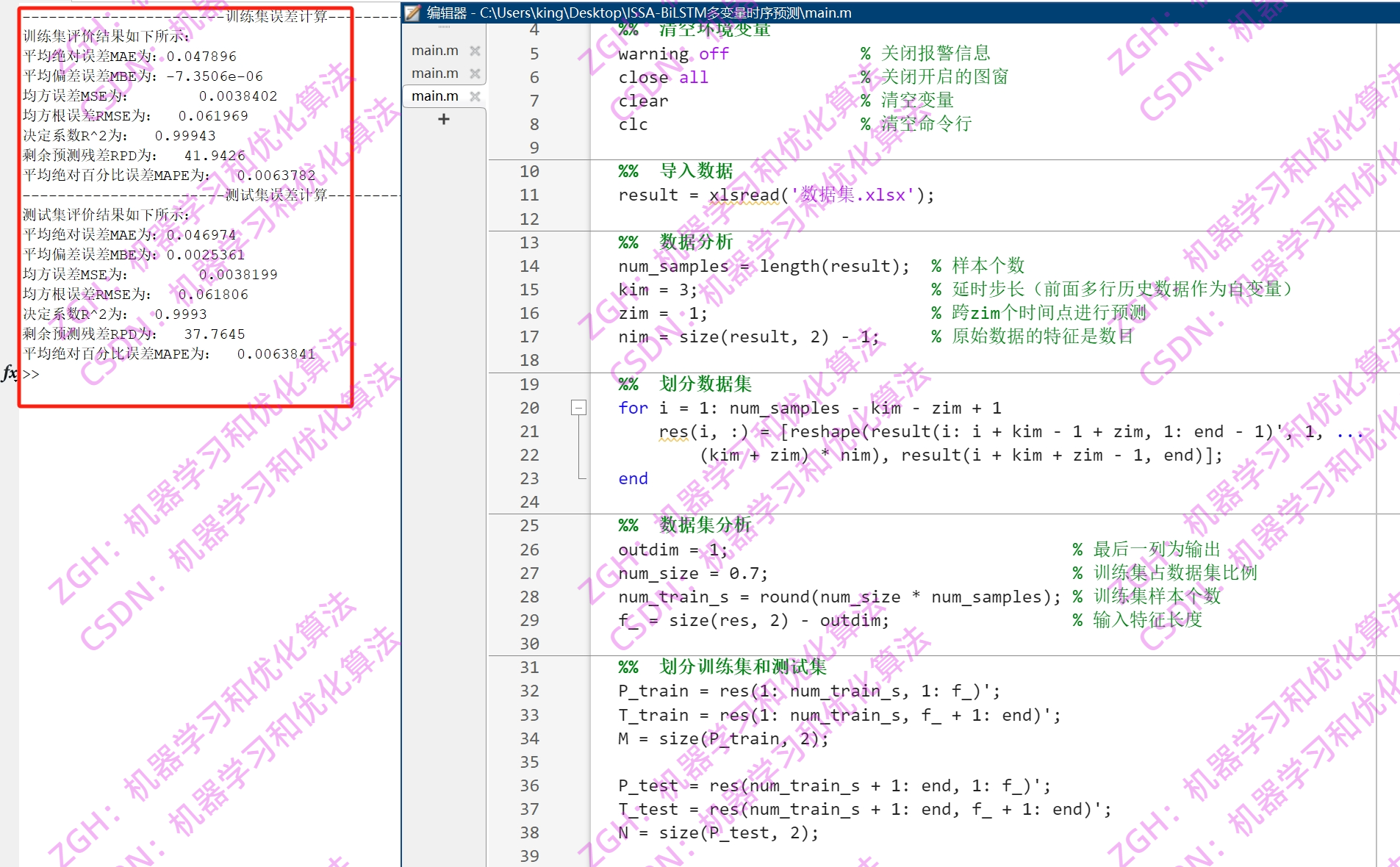Click the fx function browser icon
The height and width of the screenshot is (867, 1400).
[10, 373]
